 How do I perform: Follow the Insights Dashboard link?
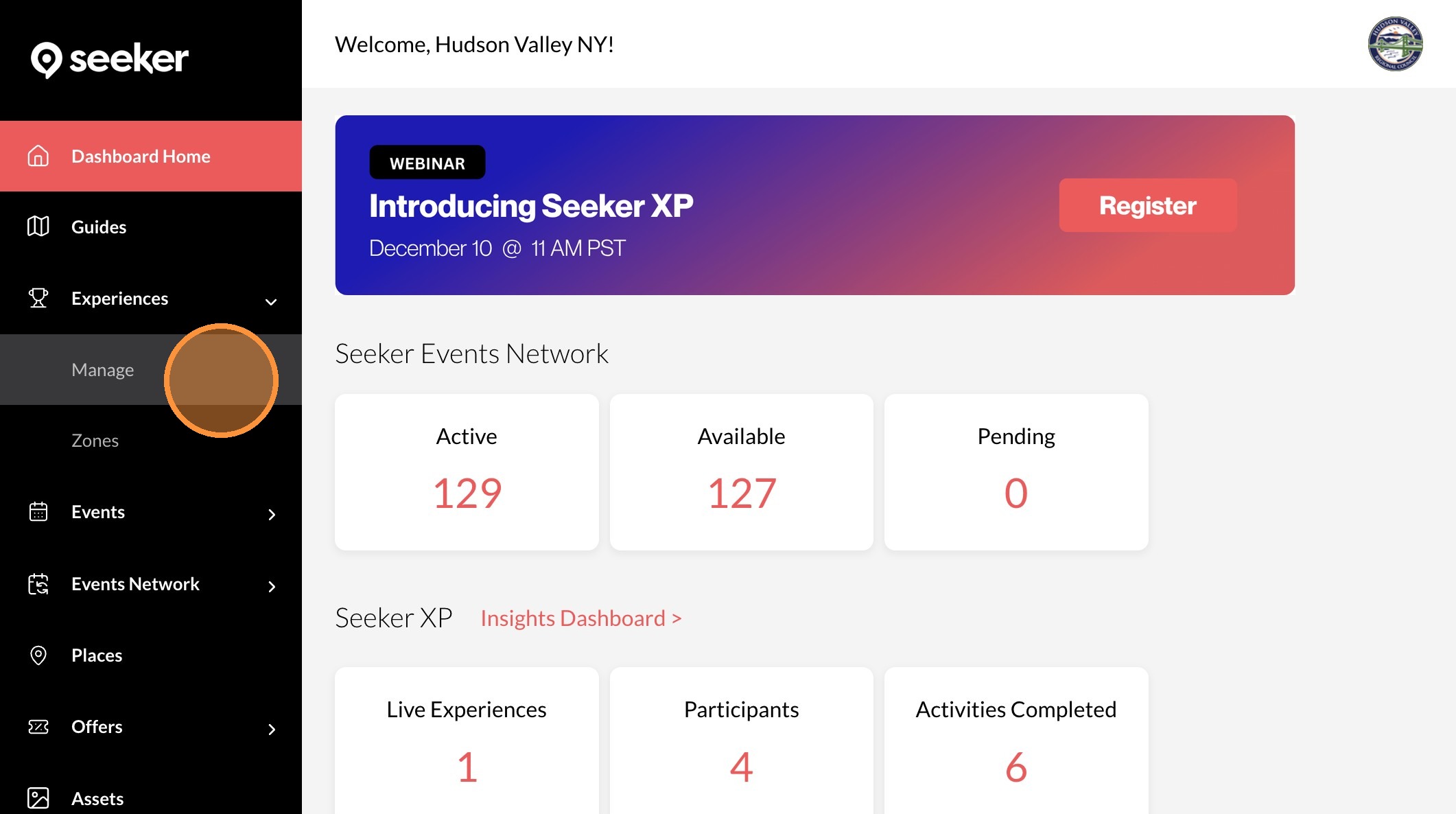(580, 618)
